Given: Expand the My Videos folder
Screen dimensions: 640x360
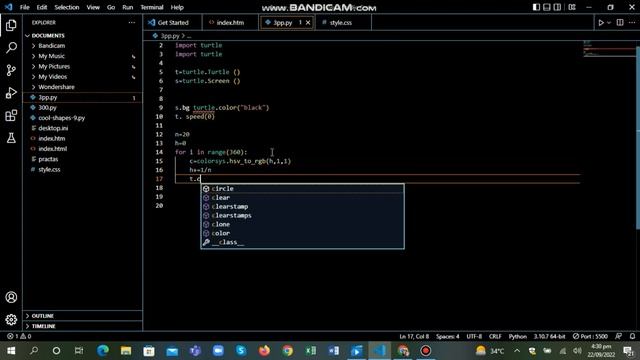Looking at the screenshot, I should click(83, 76).
